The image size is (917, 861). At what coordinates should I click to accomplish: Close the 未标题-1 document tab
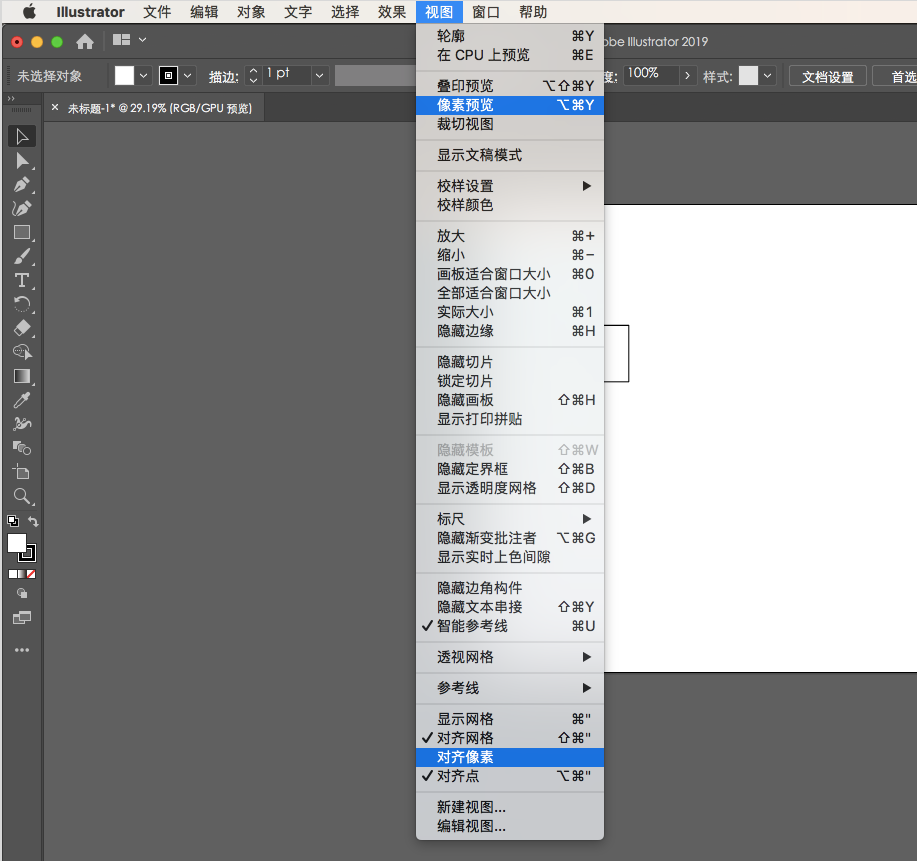[55, 108]
